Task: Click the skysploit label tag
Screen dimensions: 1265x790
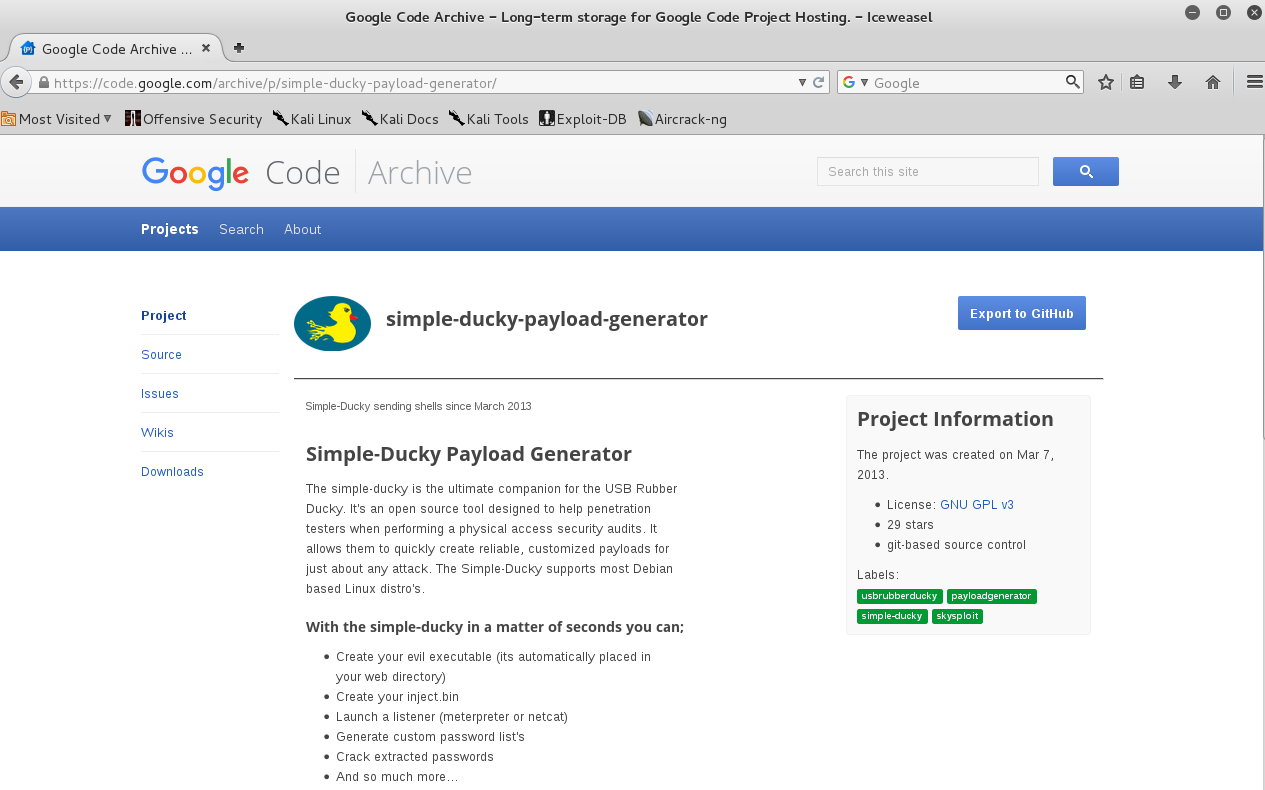Action: pos(957,616)
